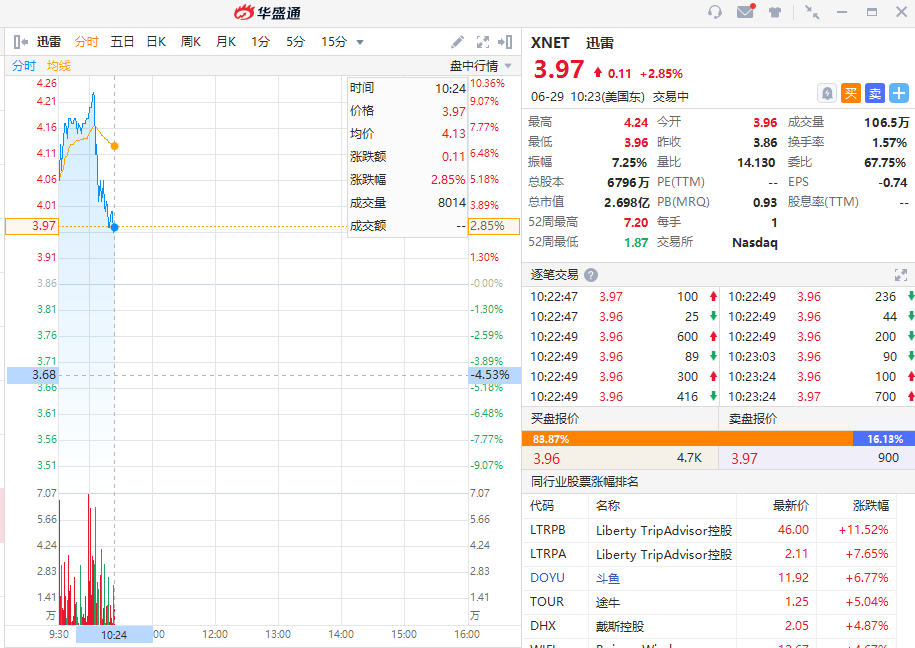Click the pencil drawing tool icon
Screen dimensions: 915x648
tap(457, 42)
